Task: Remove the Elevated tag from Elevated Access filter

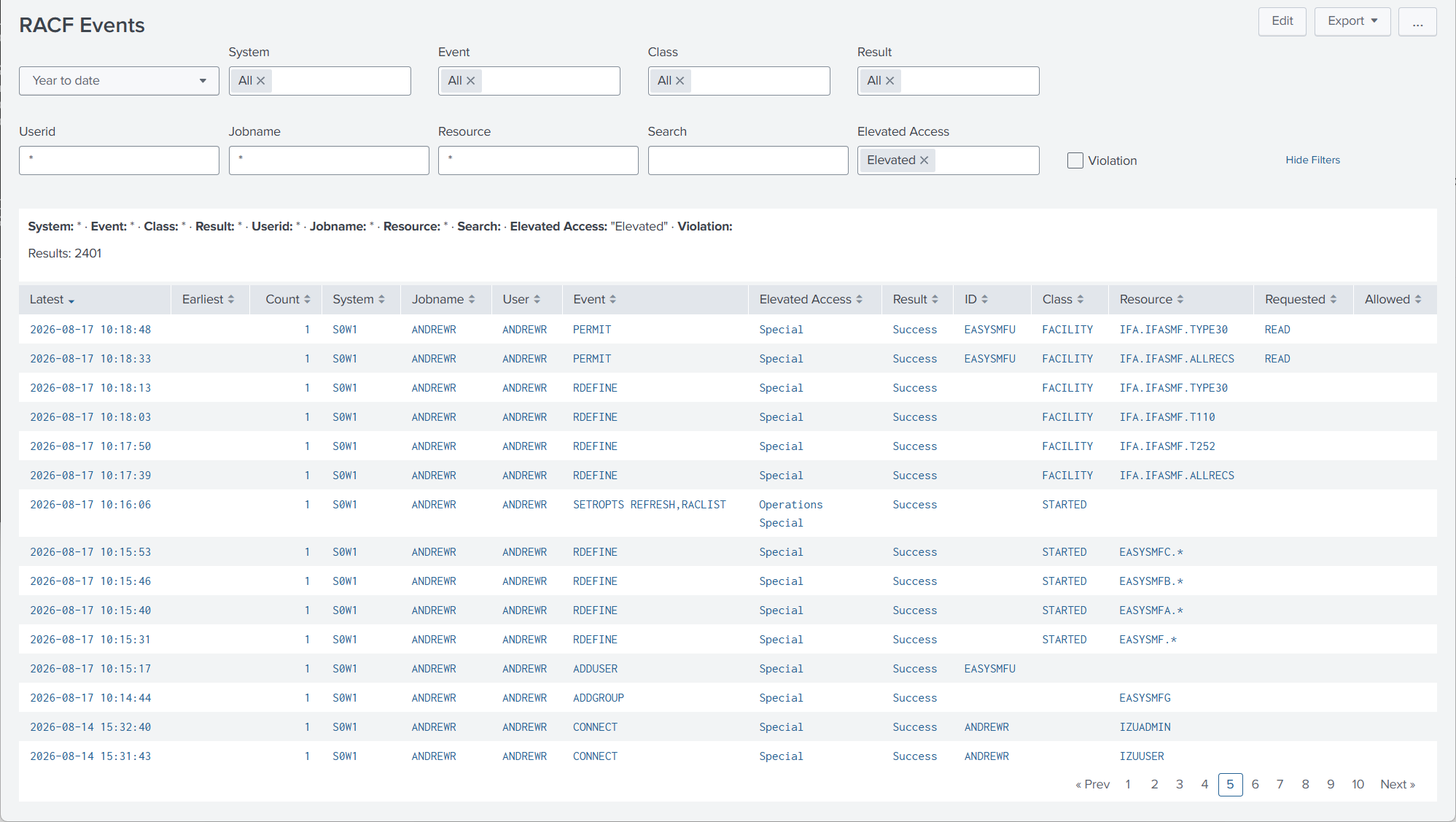Action: (924, 160)
